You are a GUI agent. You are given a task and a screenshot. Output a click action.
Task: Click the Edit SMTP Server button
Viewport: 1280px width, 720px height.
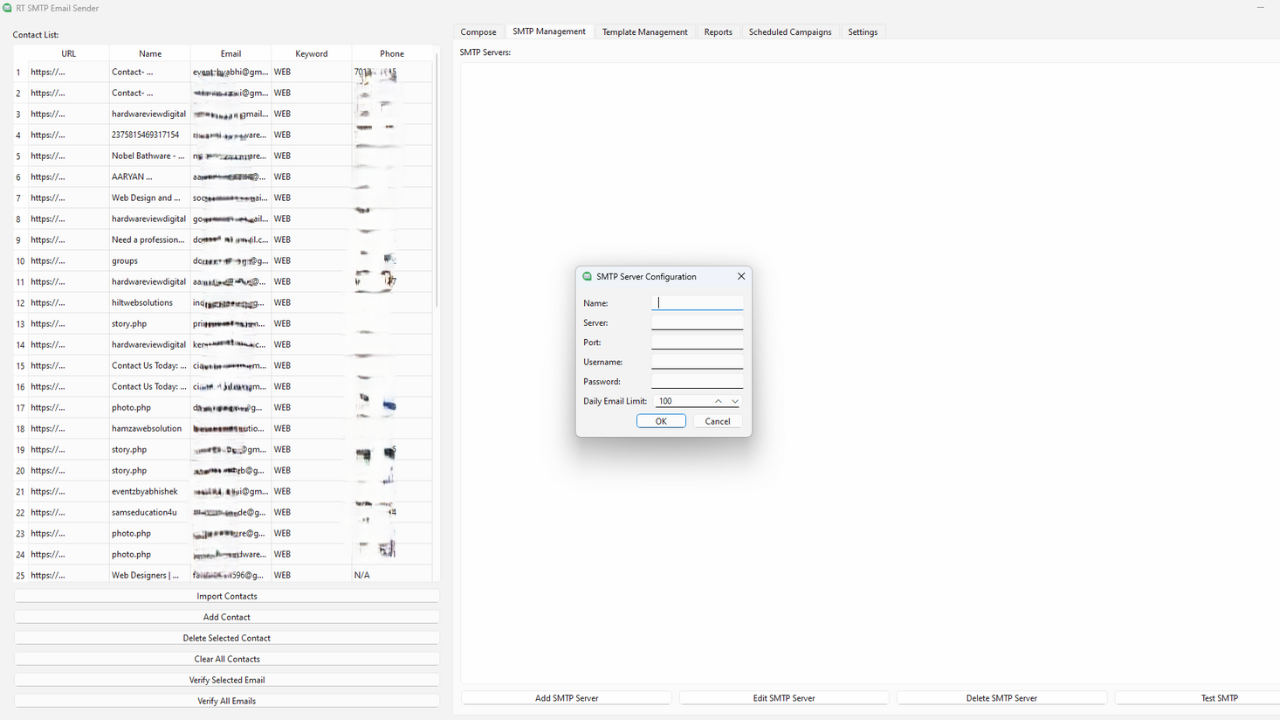tap(784, 697)
